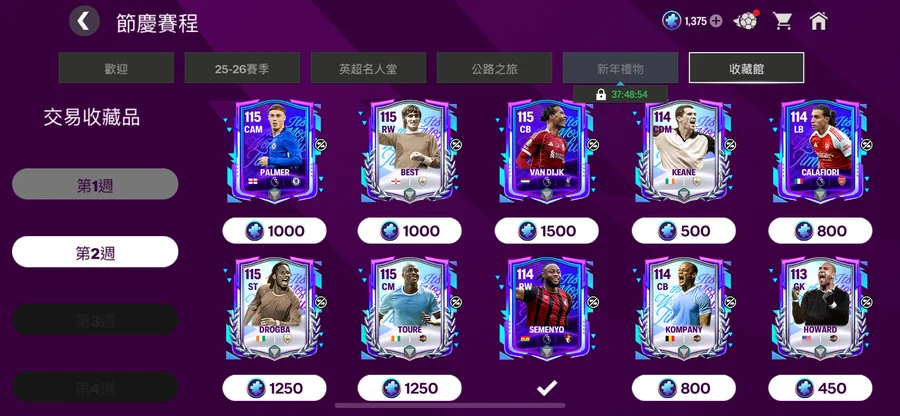
Task: Buy Van Dijk for 1500 tokens
Action: 546,231
